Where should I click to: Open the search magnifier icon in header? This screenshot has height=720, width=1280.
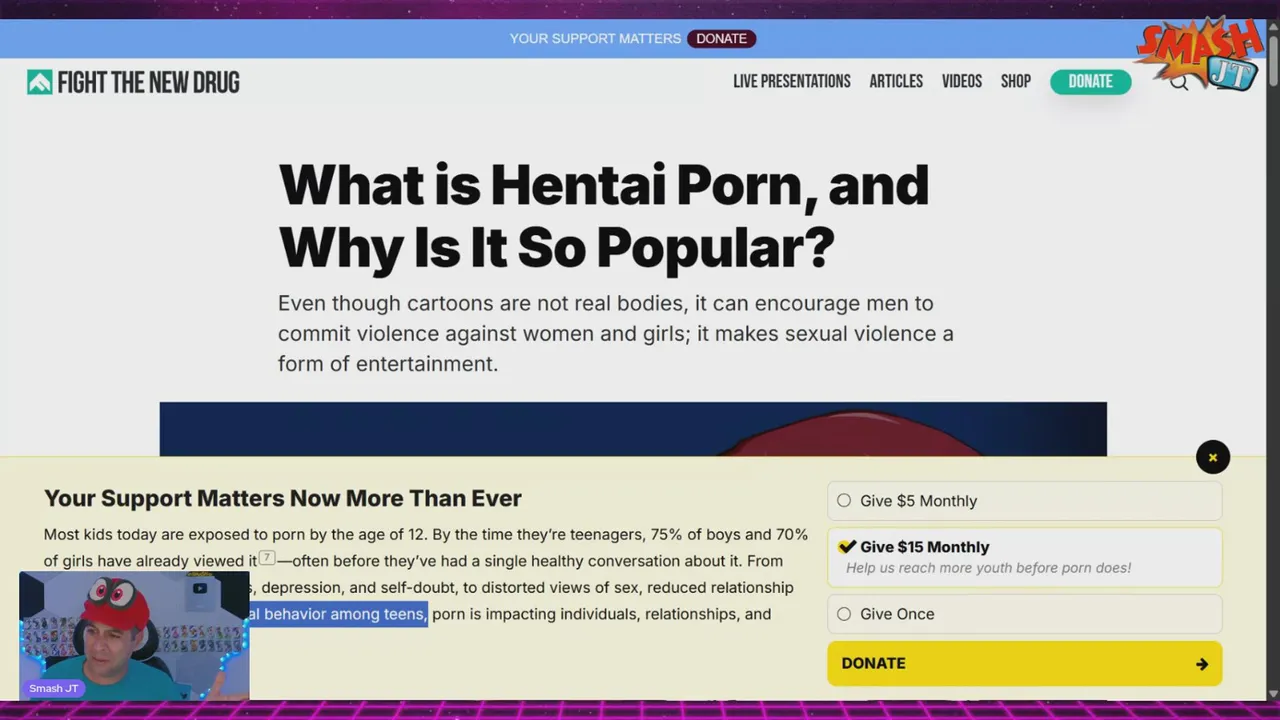pos(1179,82)
